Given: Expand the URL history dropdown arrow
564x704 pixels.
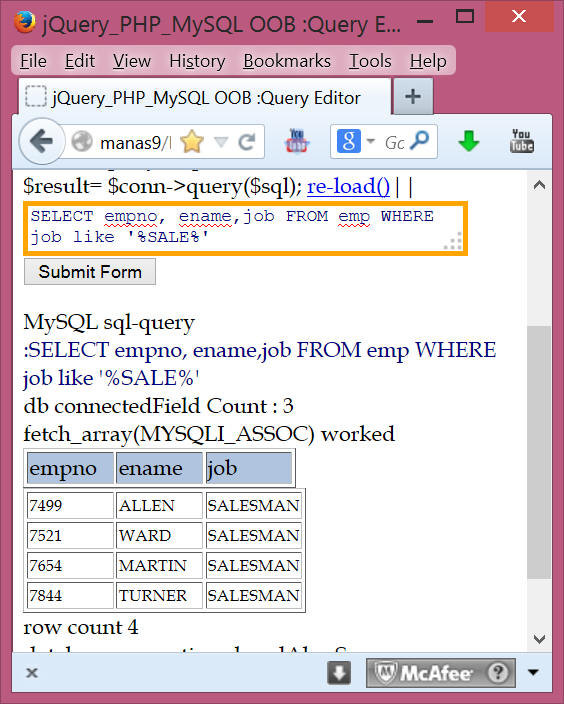Looking at the screenshot, I should click(x=220, y=142).
